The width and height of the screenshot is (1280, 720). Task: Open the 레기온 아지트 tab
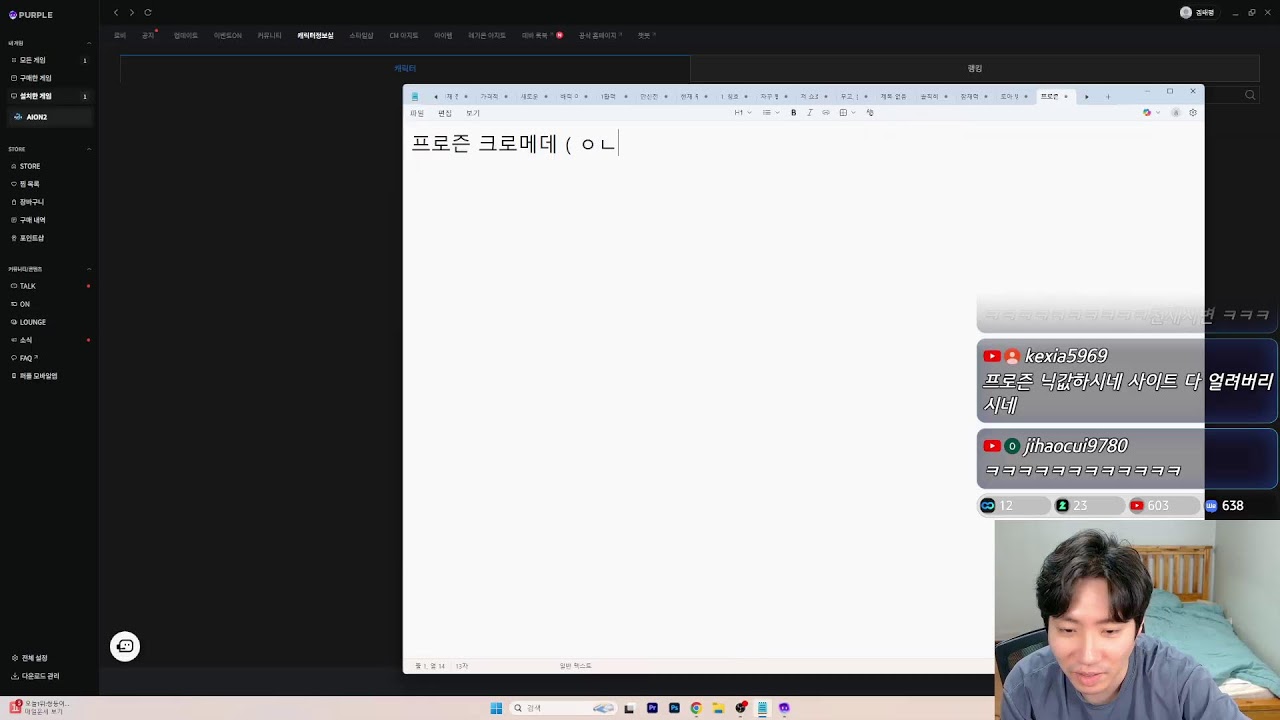click(487, 36)
